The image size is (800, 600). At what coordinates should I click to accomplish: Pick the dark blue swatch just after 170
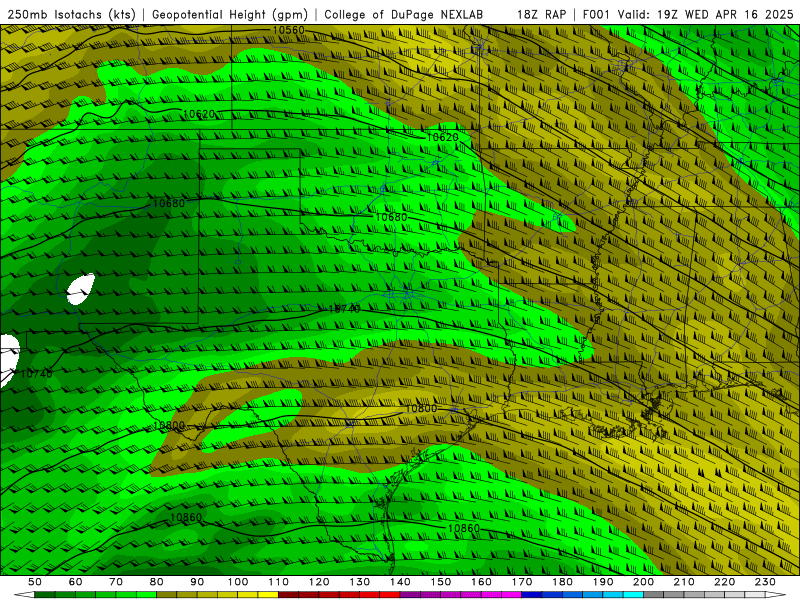[532, 595]
